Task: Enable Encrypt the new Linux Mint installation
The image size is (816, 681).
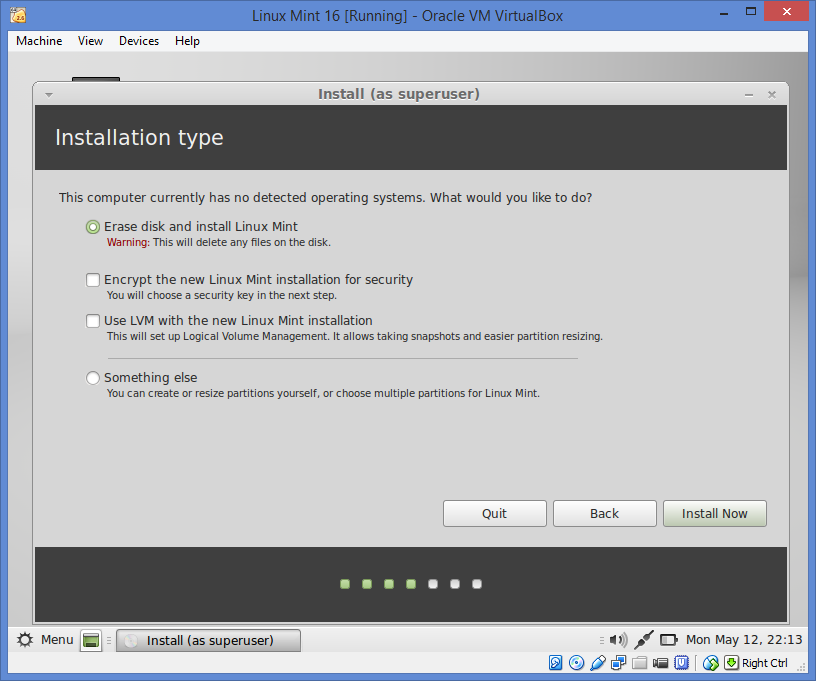Action: 93,280
